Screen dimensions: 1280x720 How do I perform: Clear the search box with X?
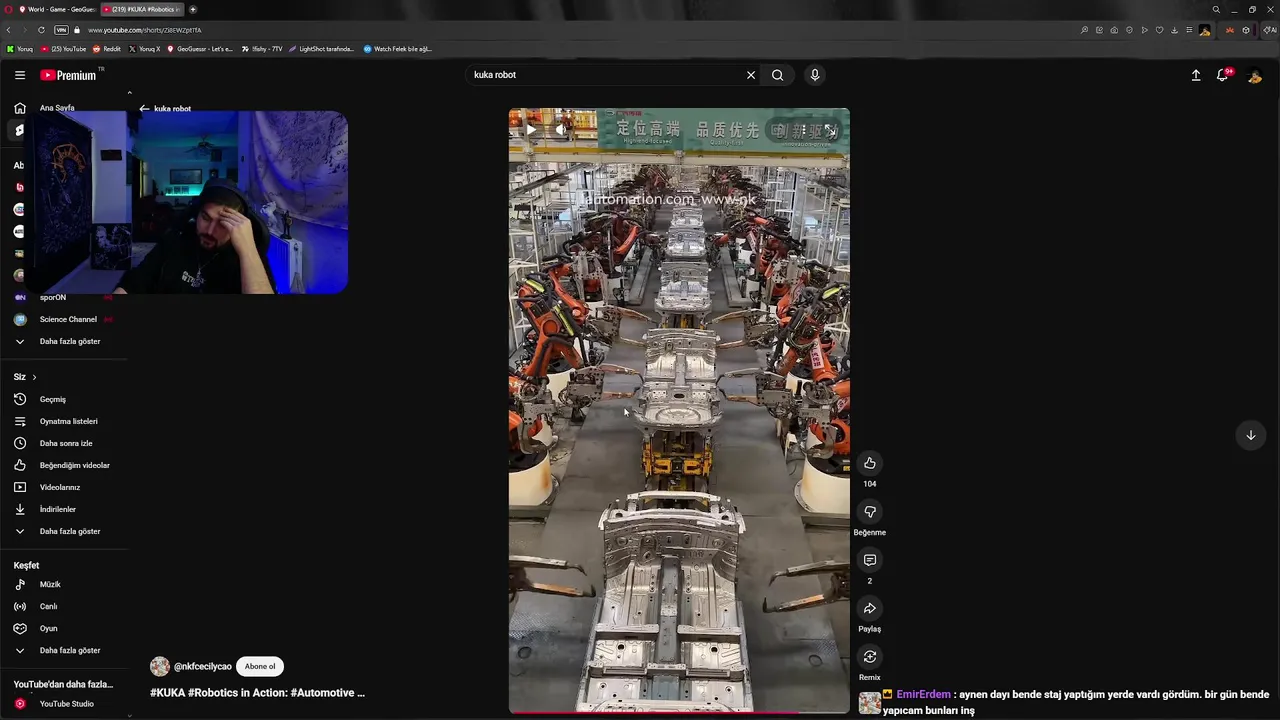tap(751, 75)
